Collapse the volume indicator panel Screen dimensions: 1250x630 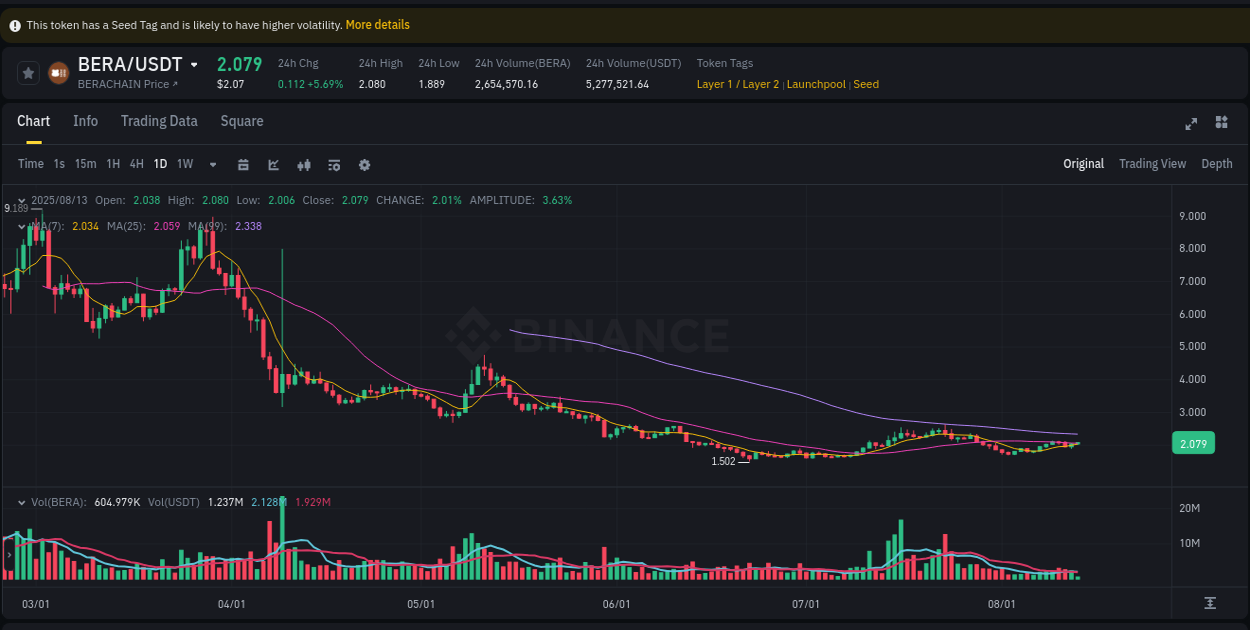23,501
